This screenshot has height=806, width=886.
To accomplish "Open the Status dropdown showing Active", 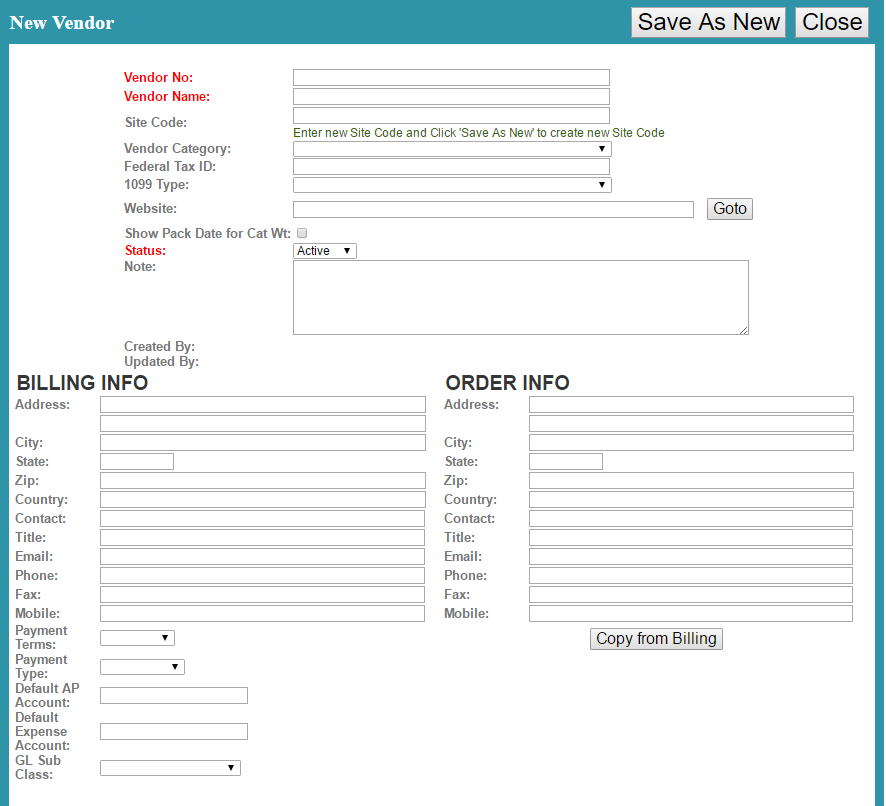I will click(x=324, y=251).
